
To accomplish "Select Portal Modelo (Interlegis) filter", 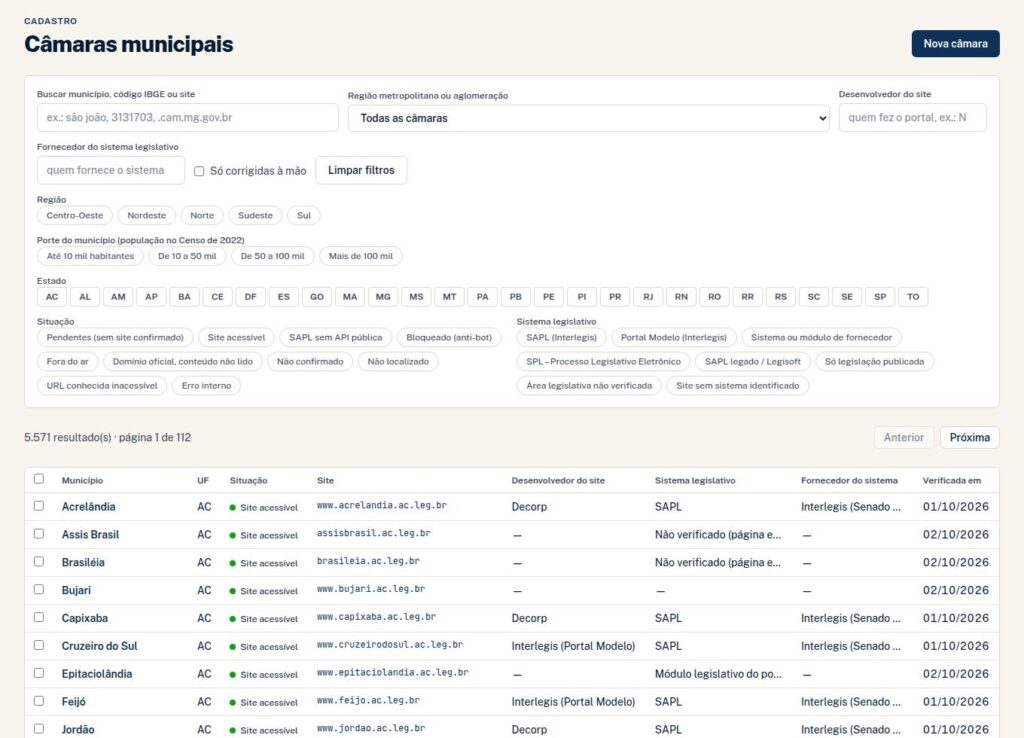I will point(673,338).
